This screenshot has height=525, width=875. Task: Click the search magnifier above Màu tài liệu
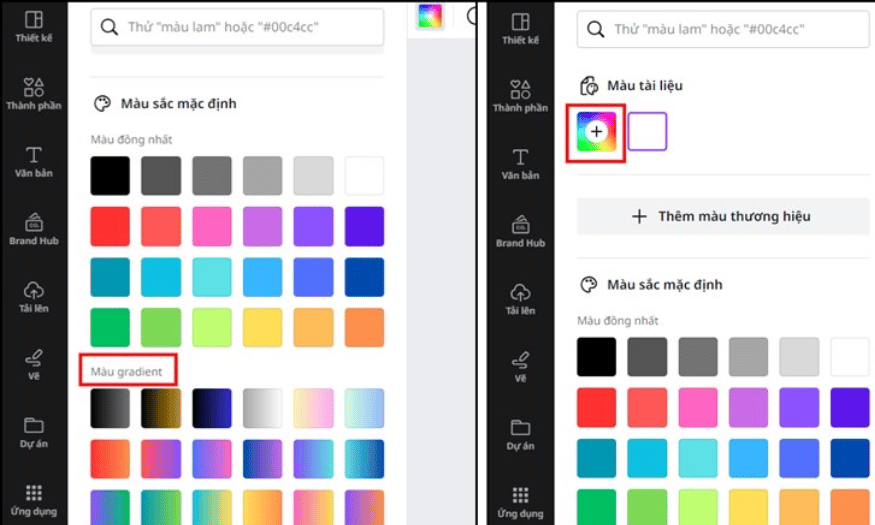tap(595, 29)
